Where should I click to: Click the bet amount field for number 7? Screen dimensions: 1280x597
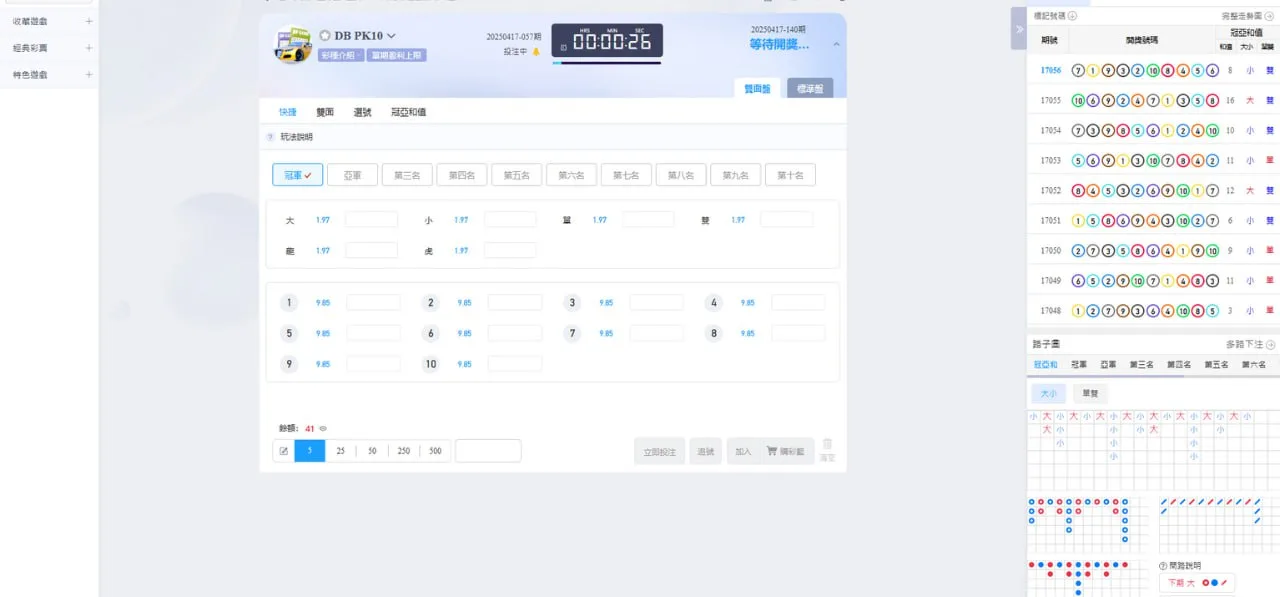point(656,333)
